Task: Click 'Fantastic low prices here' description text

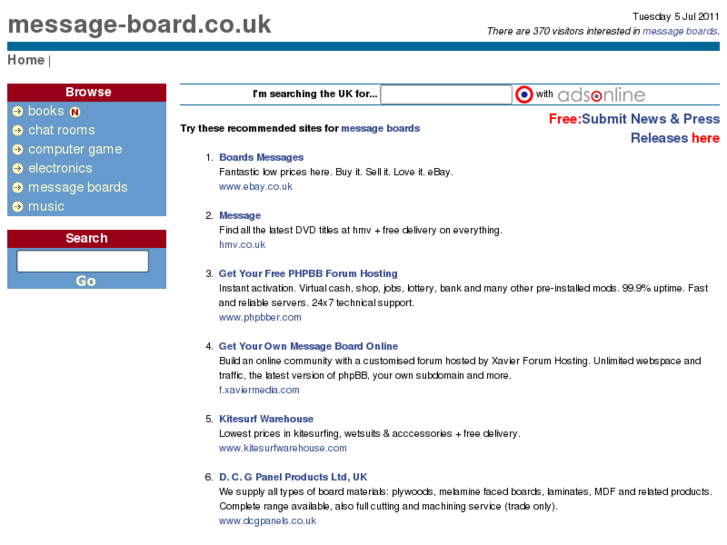Action: pos(336,172)
